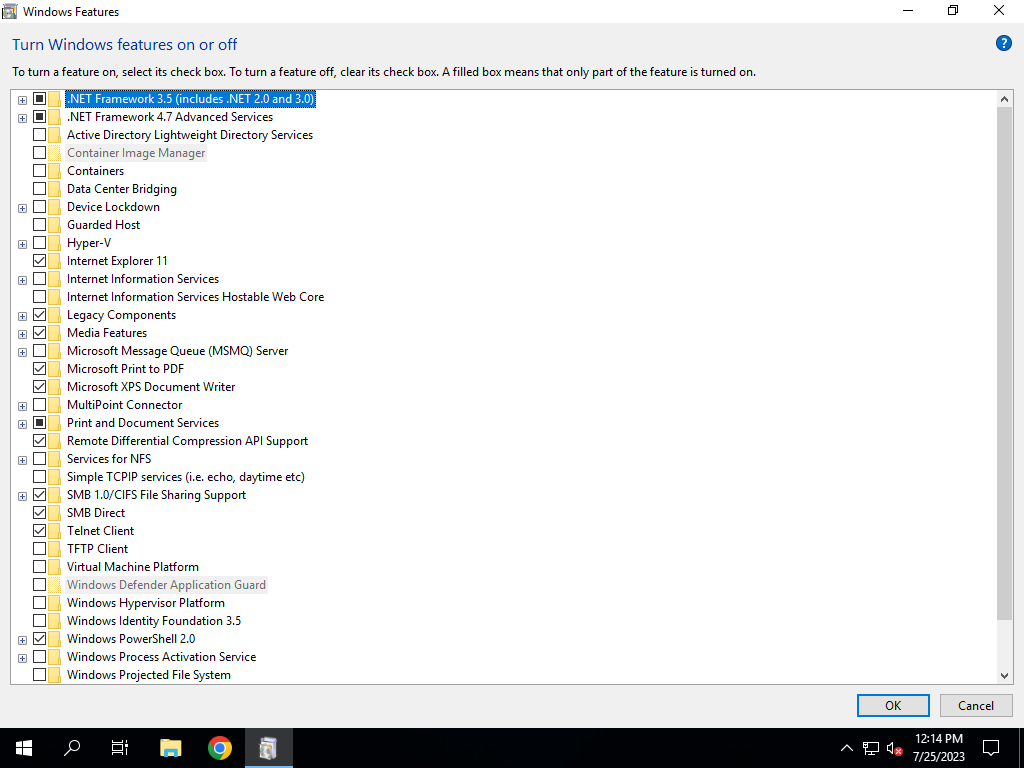1024x768 pixels.
Task: Click the scrollbar up arrow
Action: coord(1004,99)
